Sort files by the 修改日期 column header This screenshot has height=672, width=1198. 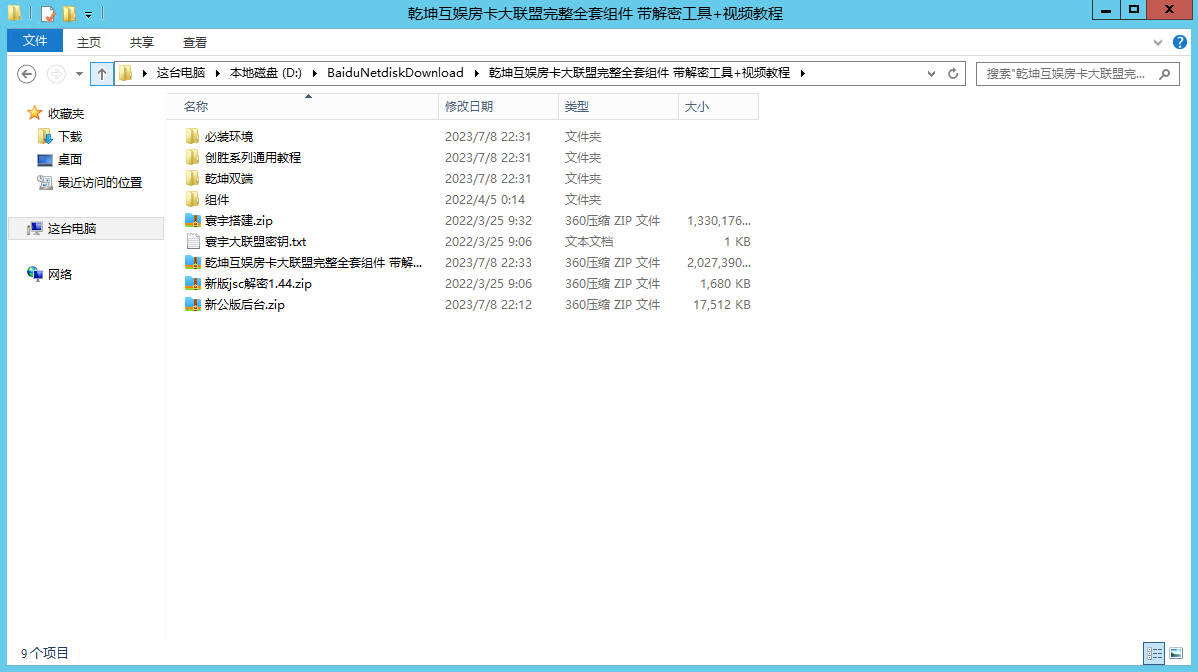click(469, 106)
